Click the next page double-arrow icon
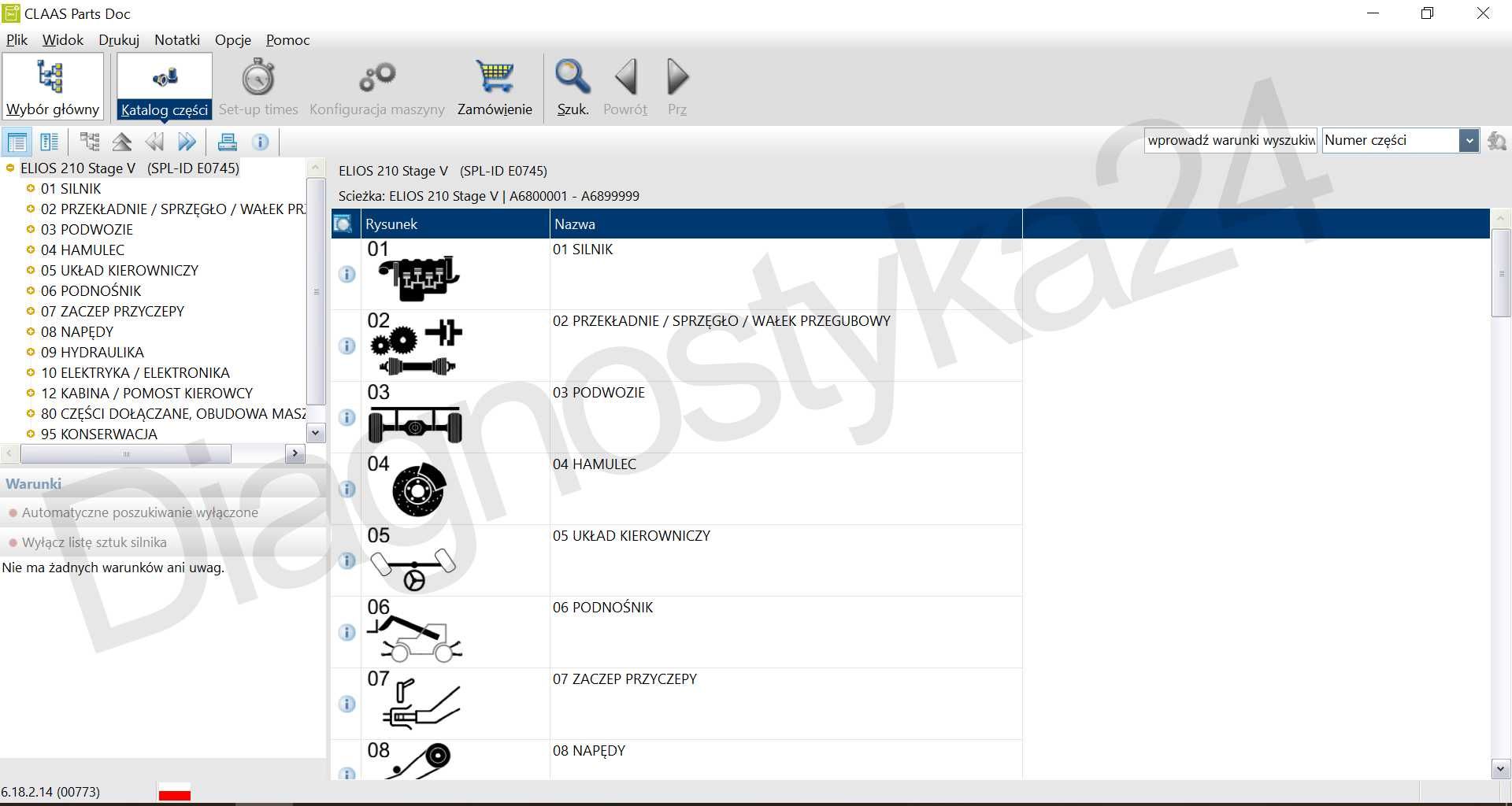The image size is (1512, 806). (x=187, y=142)
